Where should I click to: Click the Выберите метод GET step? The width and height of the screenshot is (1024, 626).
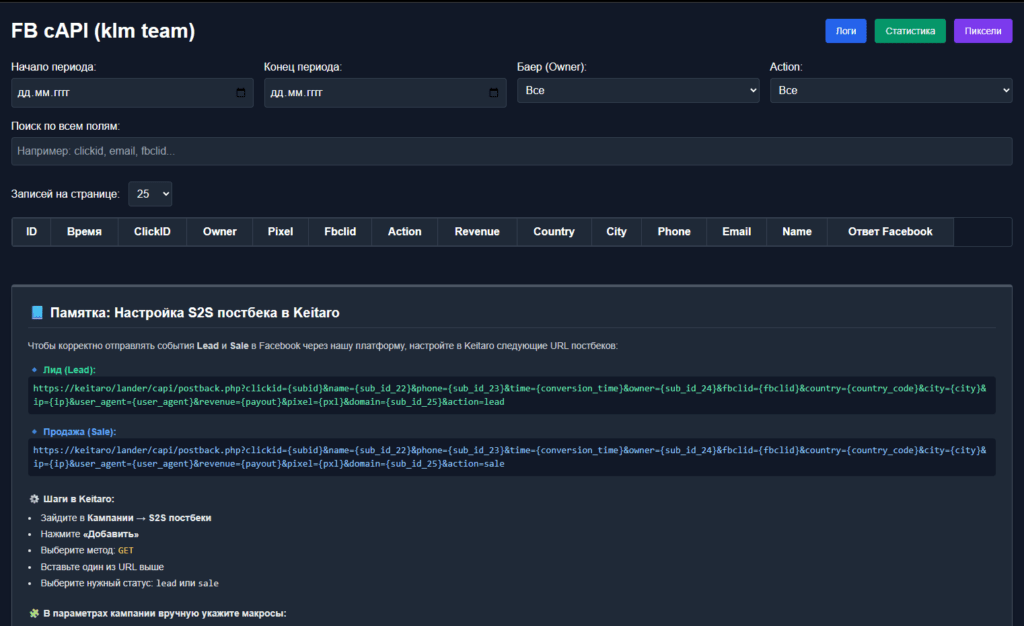tap(87, 550)
